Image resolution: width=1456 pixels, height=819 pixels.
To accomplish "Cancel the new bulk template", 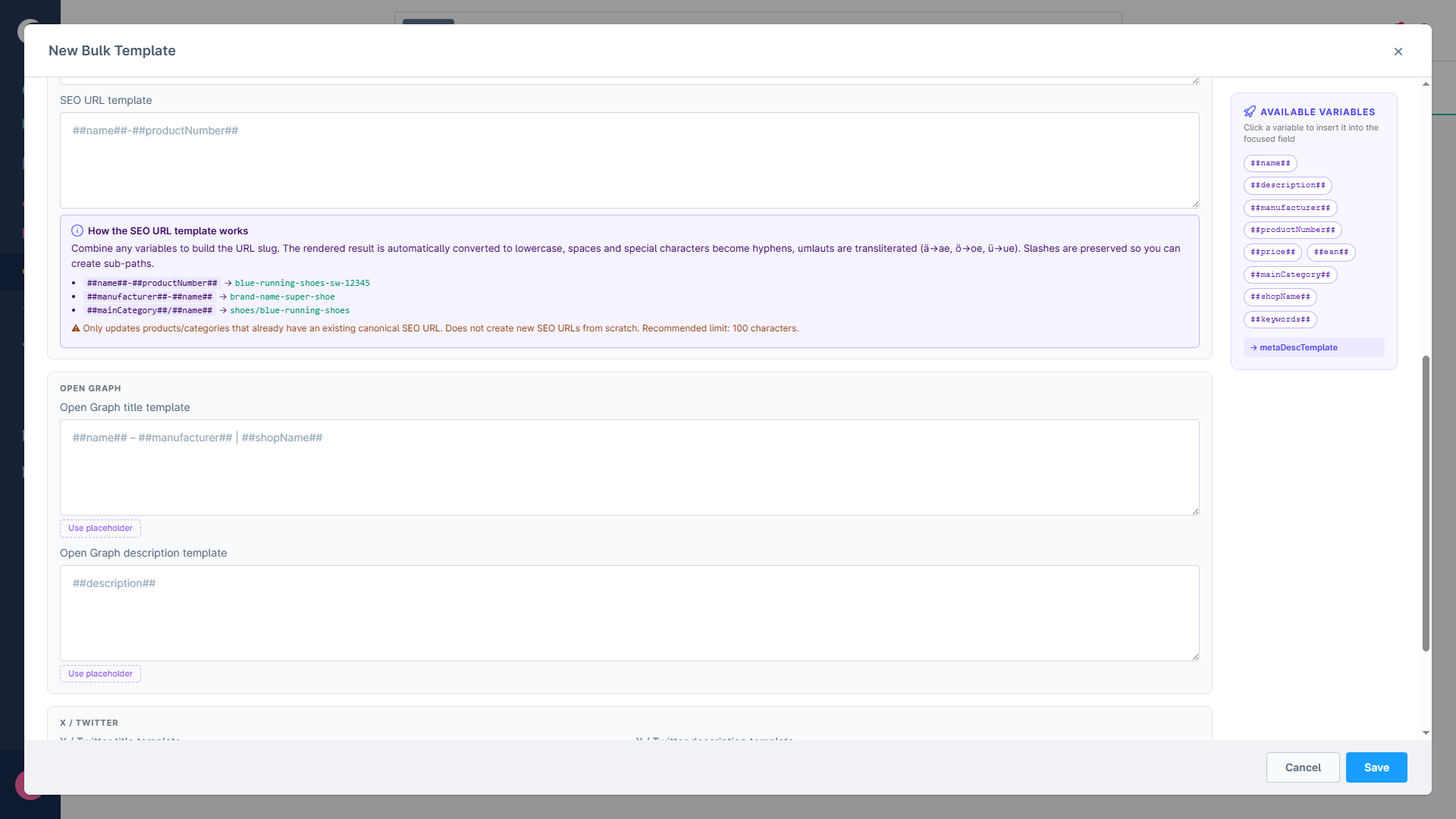I will click(x=1303, y=767).
